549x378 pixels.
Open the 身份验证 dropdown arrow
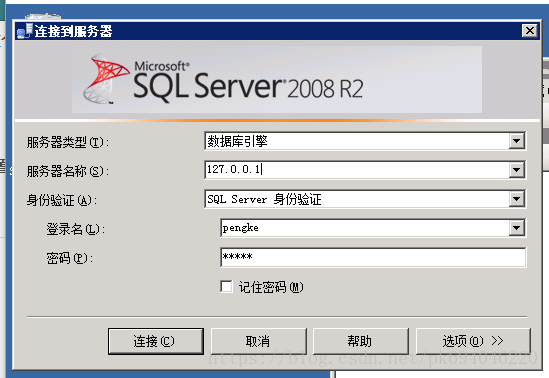[x=516, y=199]
